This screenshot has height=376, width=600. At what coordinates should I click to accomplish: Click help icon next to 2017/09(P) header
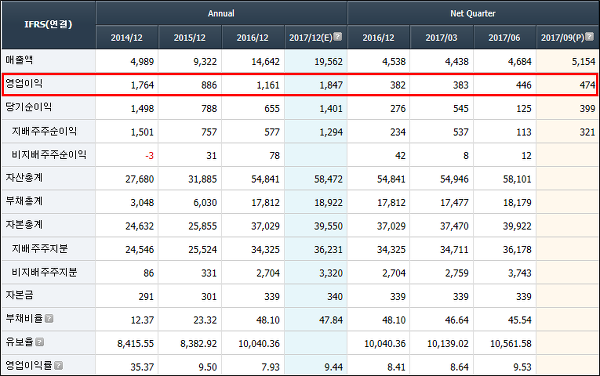click(x=590, y=37)
